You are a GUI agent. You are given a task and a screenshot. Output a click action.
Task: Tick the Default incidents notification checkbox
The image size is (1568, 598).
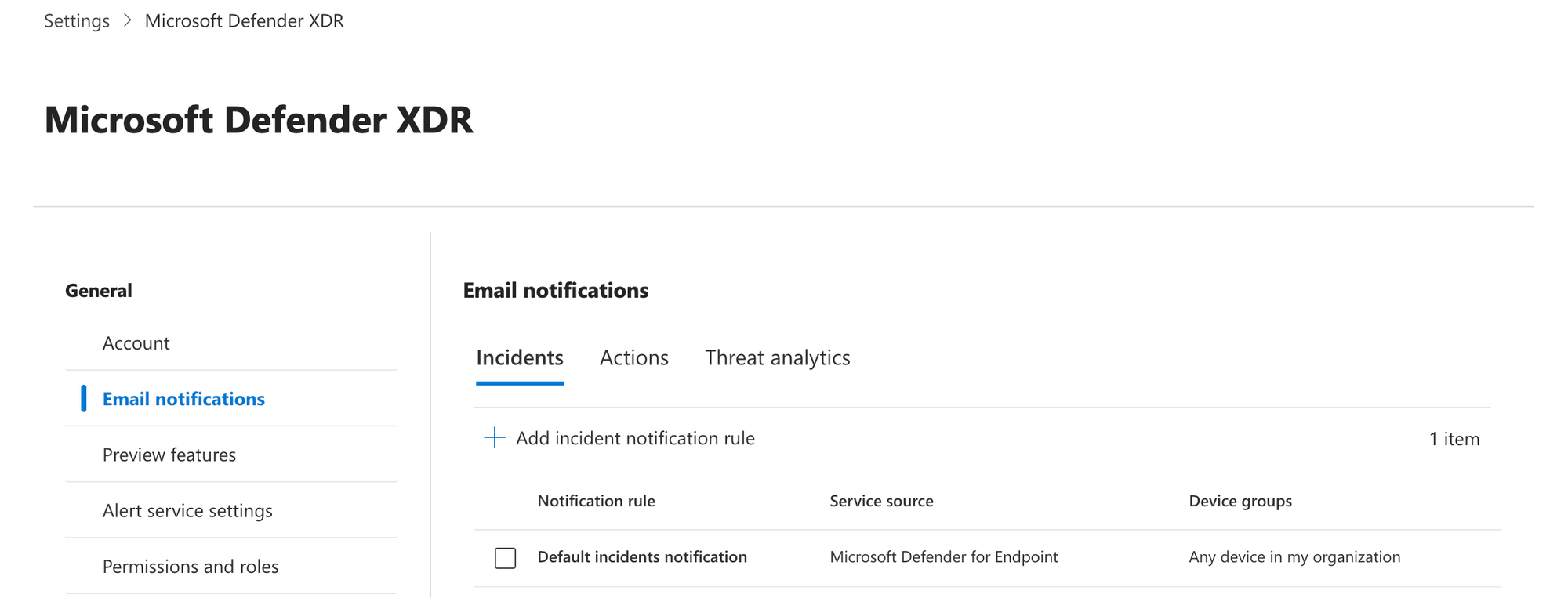(x=505, y=558)
